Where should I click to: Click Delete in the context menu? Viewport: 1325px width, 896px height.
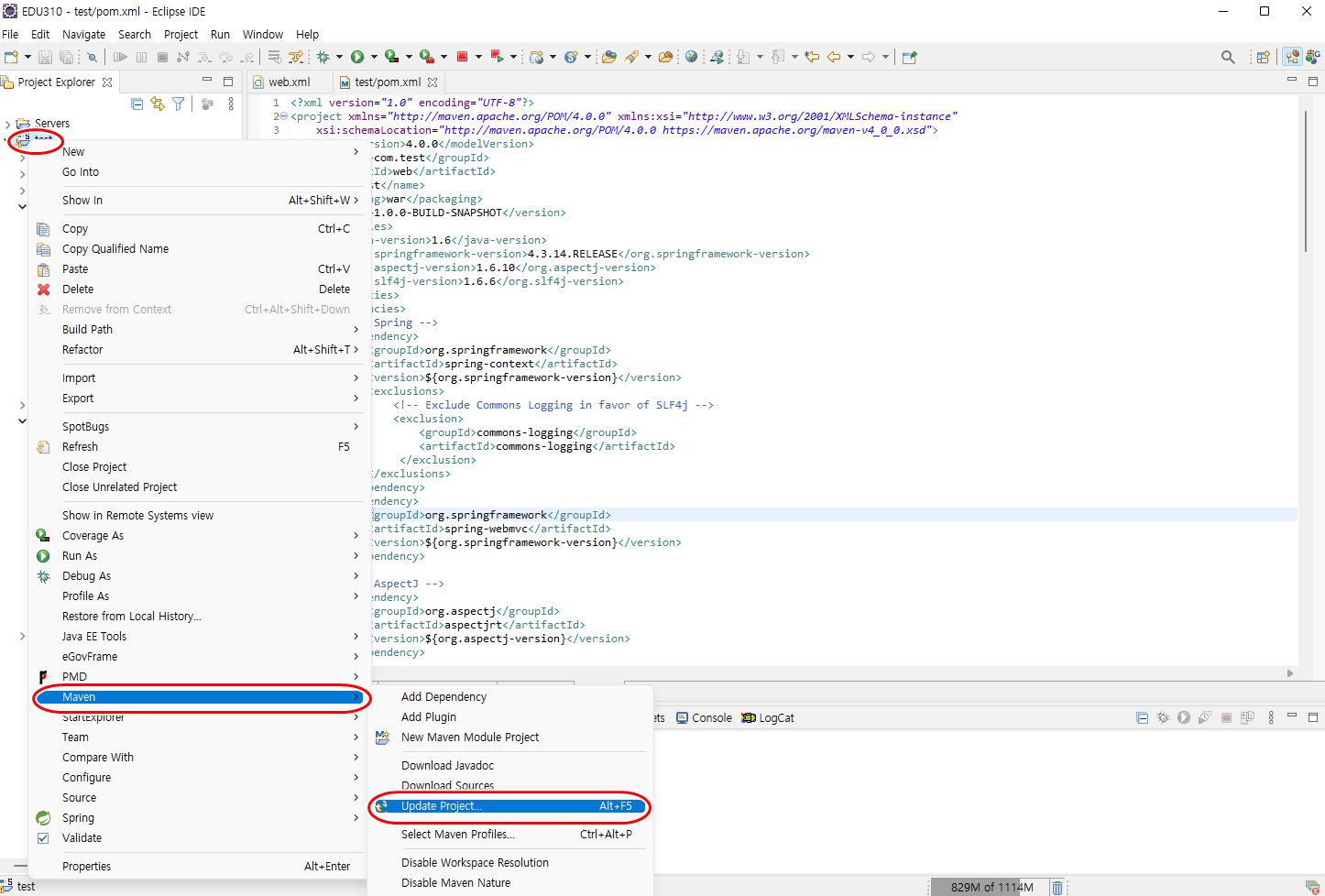tap(78, 290)
